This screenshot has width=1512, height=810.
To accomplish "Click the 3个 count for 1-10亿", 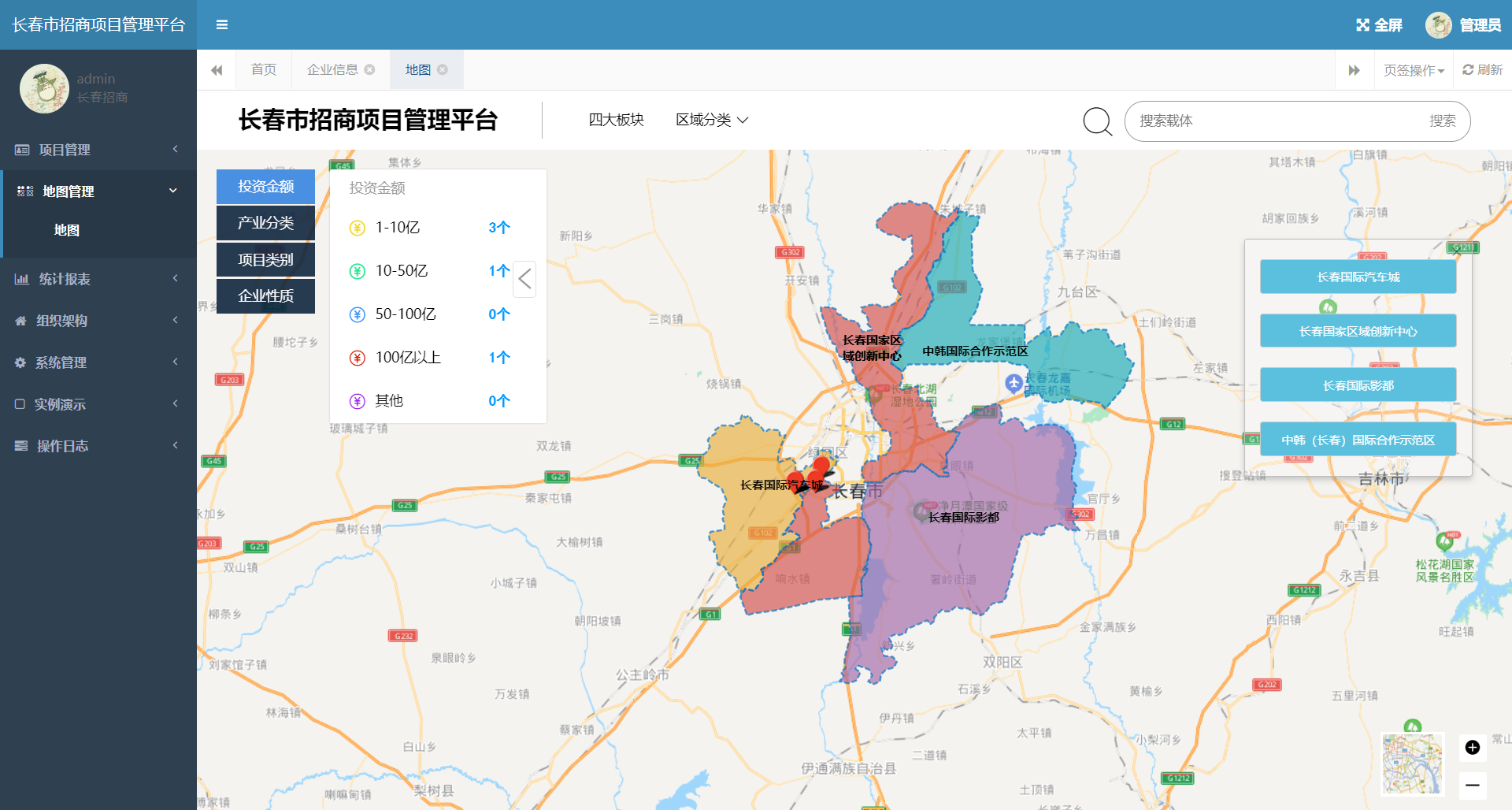I will (x=499, y=228).
